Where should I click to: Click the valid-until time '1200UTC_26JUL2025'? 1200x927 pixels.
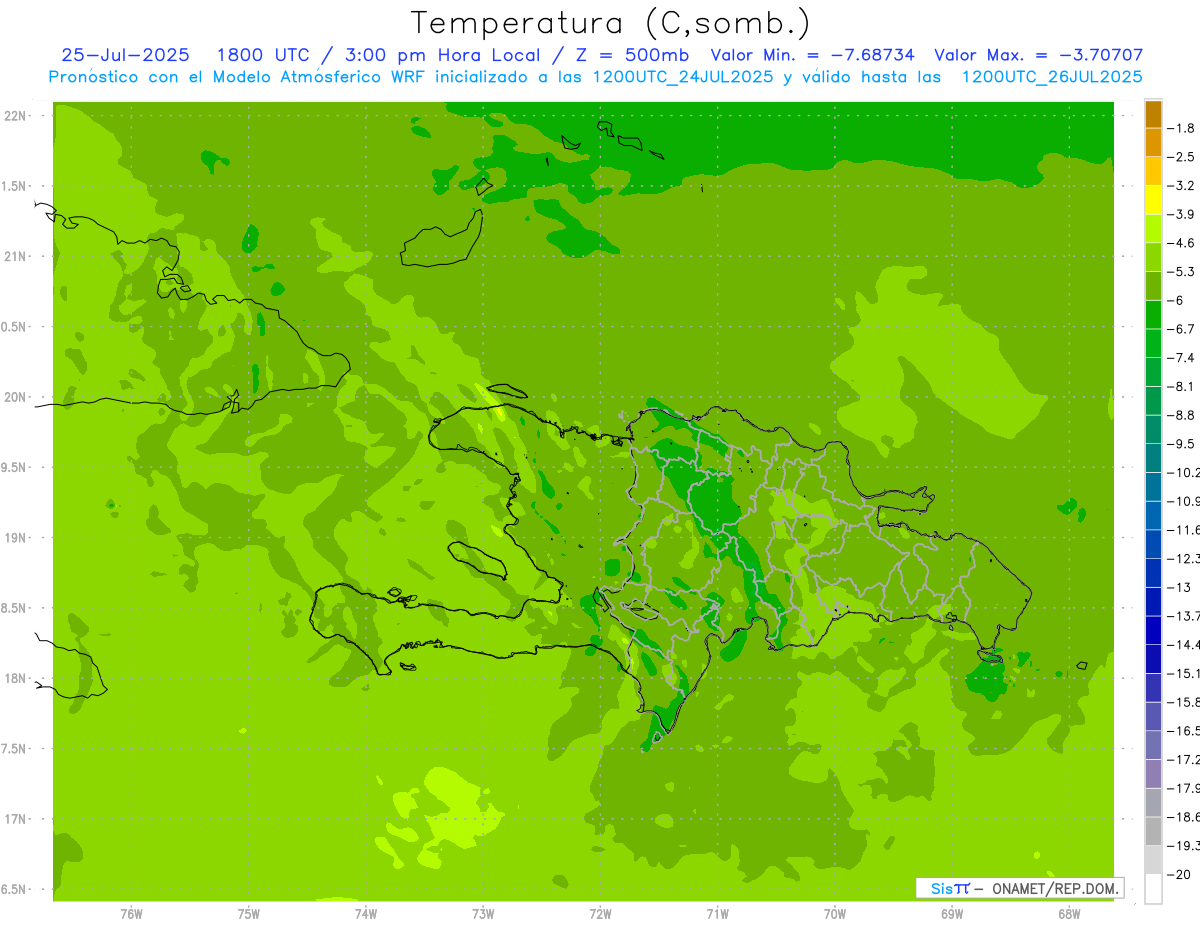1052,77
